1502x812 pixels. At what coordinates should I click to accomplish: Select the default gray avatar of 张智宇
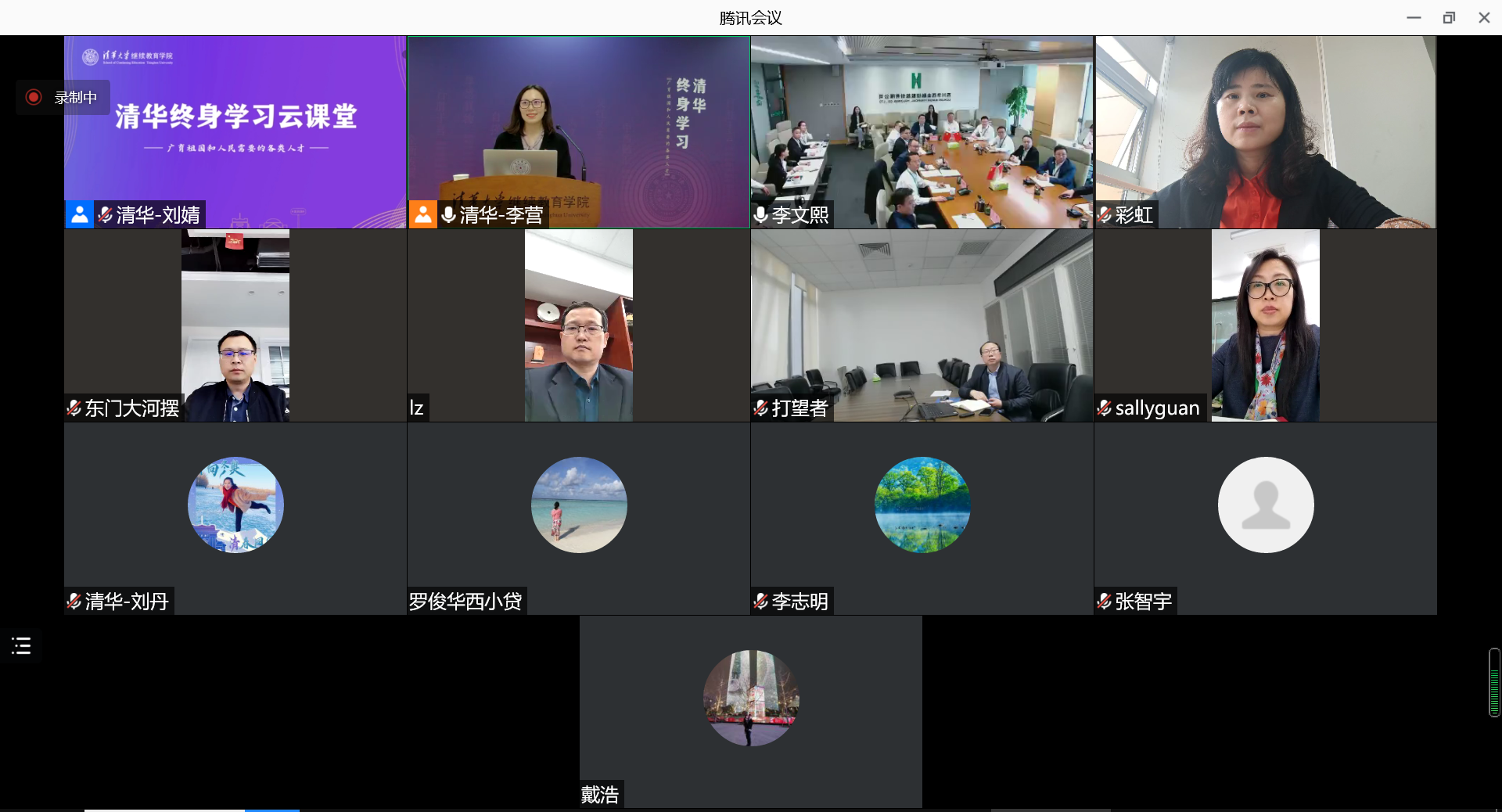1265,505
